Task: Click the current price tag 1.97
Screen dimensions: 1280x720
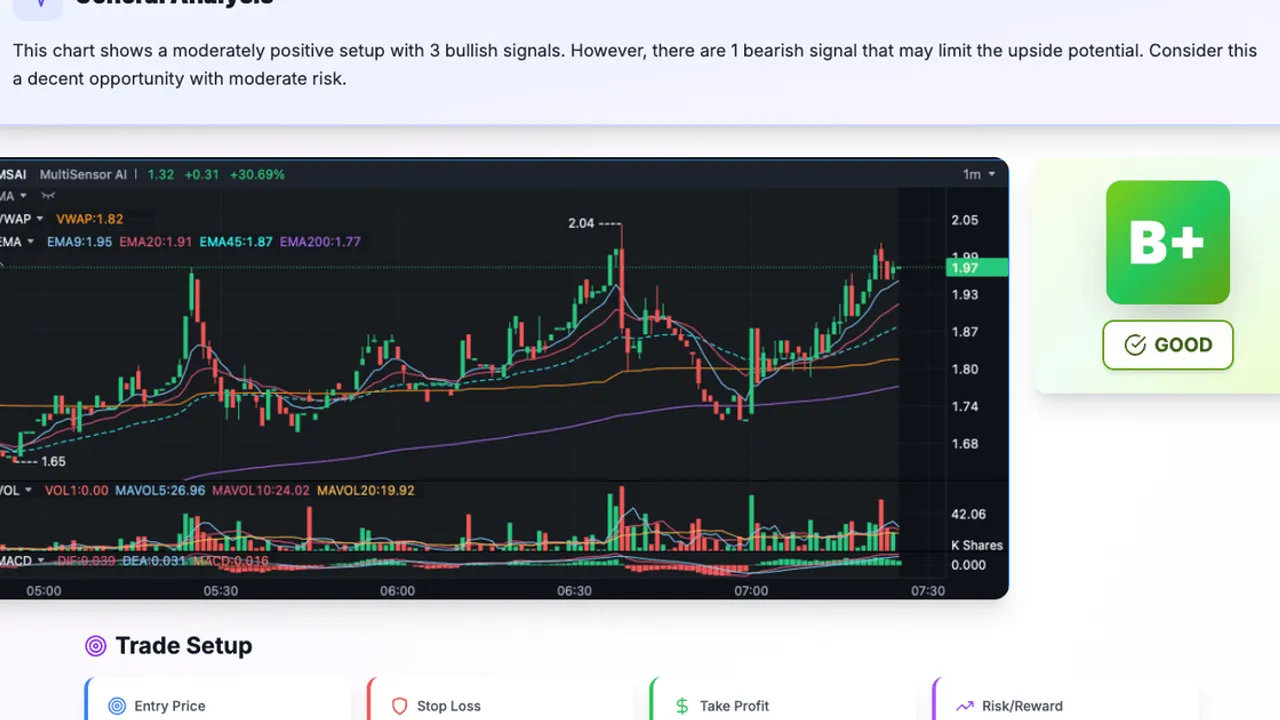Action: tap(976, 268)
